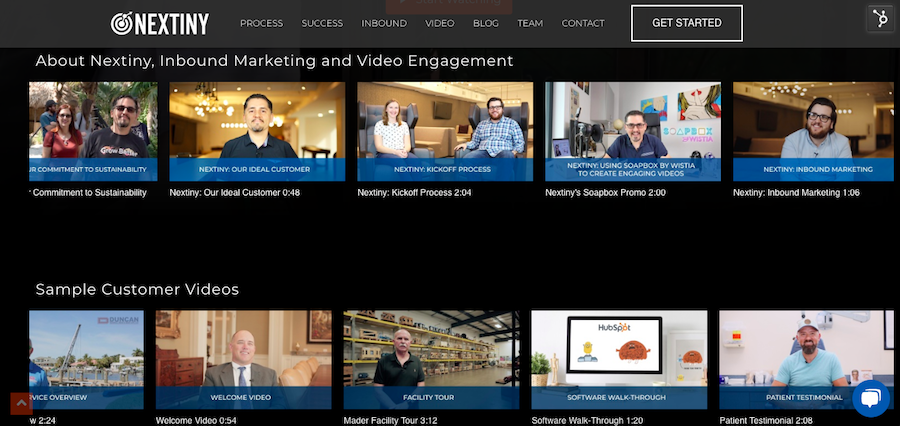Click the GET STARTED button
The image size is (900, 426).
tap(686, 24)
